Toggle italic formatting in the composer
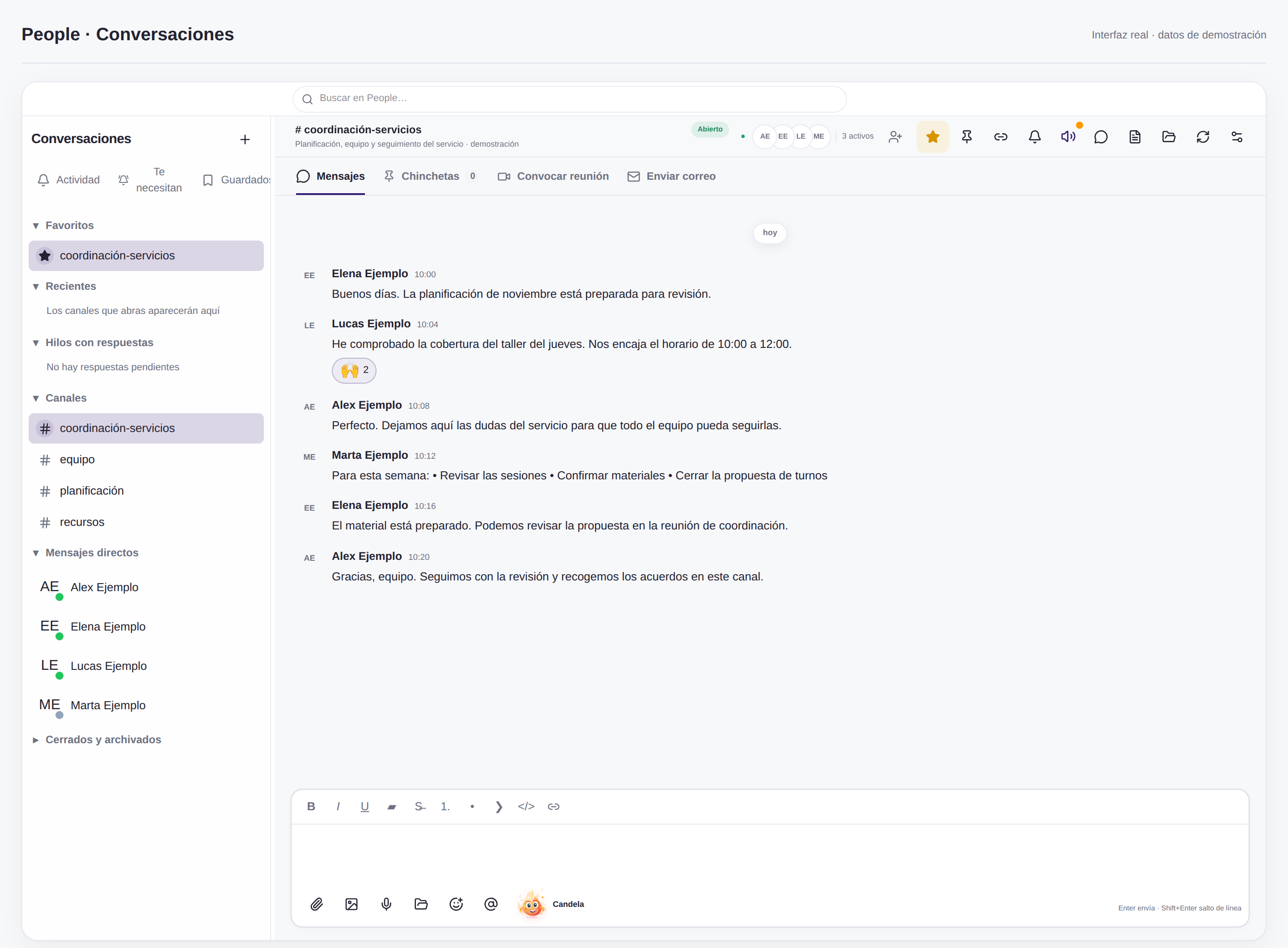 (x=338, y=807)
